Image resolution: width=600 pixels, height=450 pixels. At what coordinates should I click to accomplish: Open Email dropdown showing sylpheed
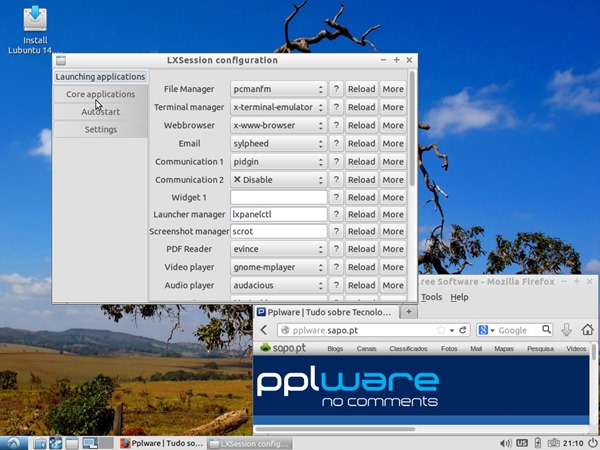(279, 143)
